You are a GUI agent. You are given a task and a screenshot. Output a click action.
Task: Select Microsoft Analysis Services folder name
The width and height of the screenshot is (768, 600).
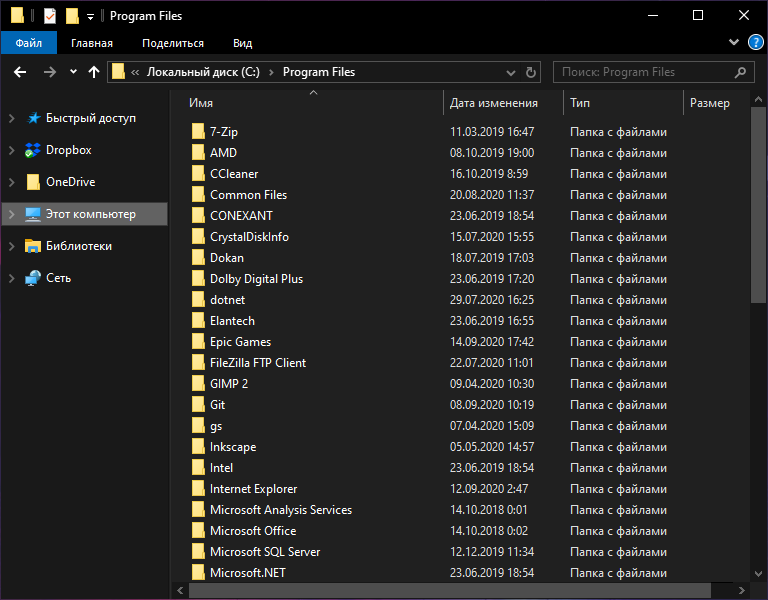click(281, 510)
